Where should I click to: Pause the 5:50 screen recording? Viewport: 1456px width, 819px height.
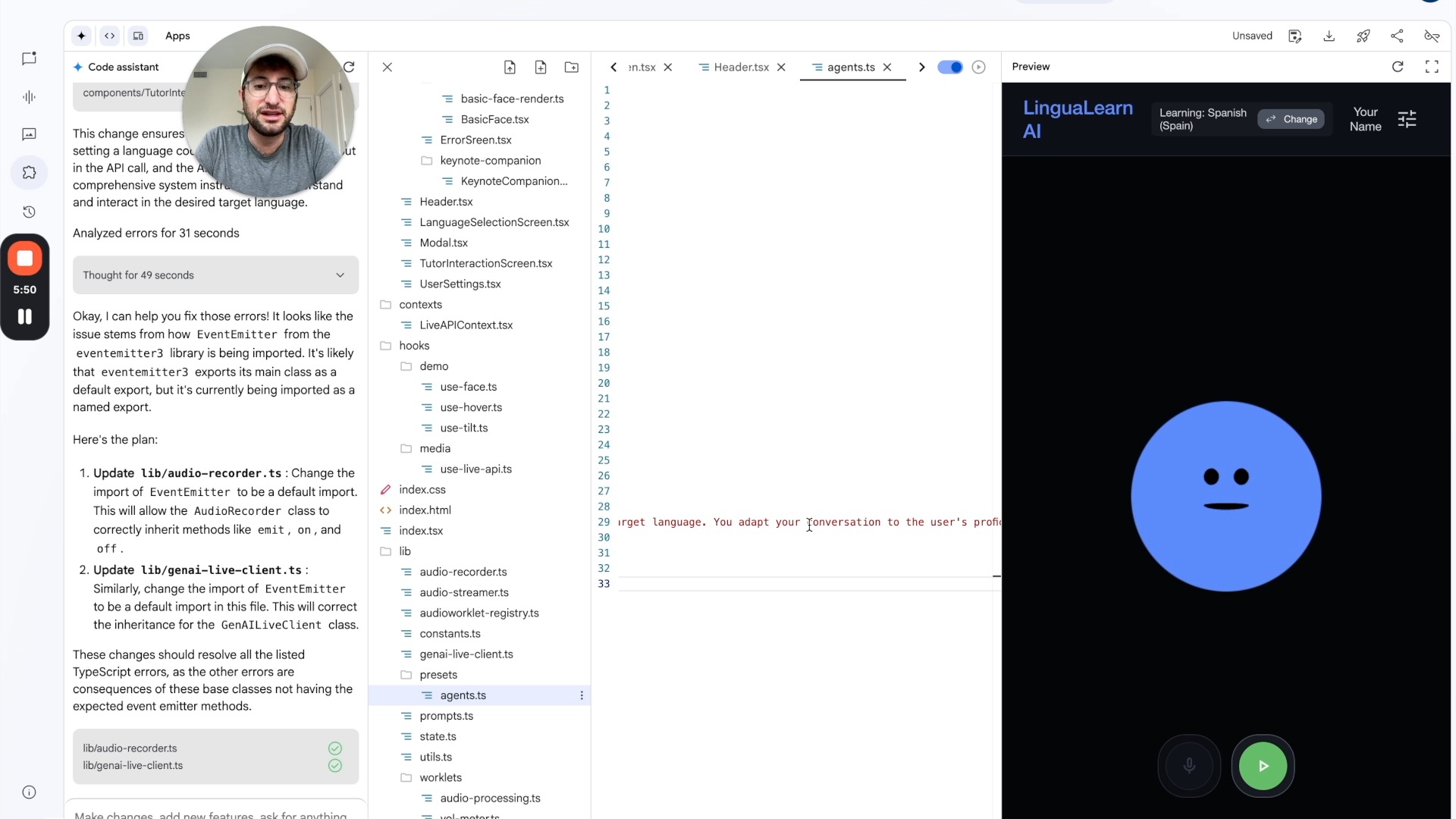tap(25, 317)
